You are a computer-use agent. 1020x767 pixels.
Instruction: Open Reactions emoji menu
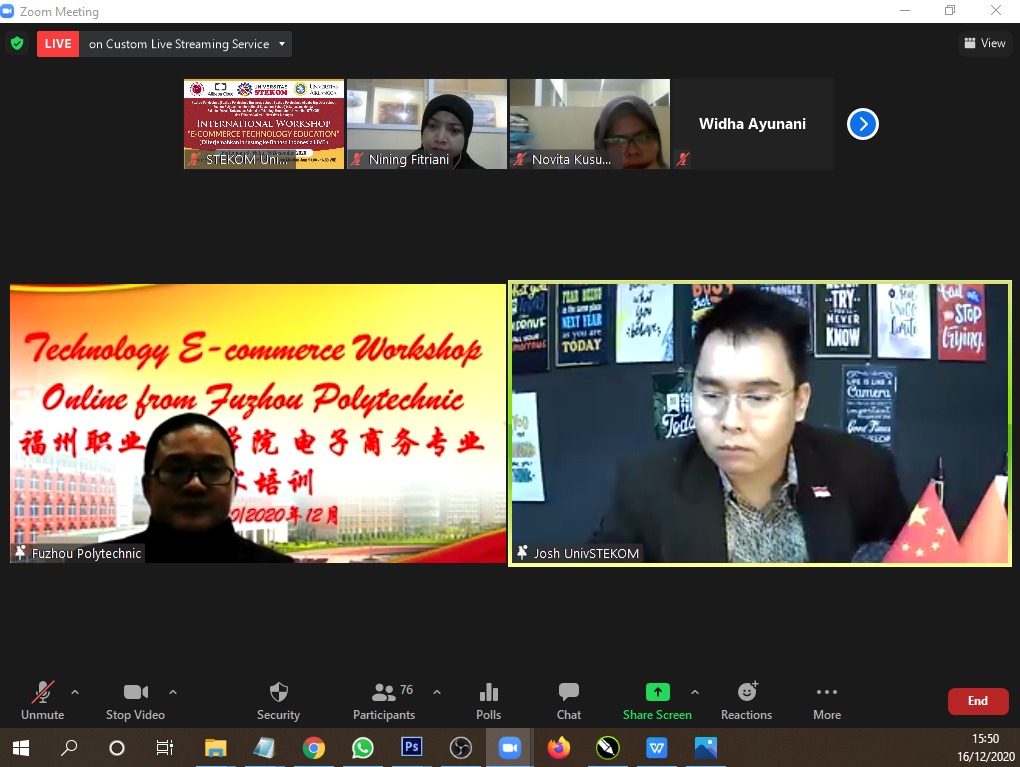pyautogui.click(x=746, y=700)
